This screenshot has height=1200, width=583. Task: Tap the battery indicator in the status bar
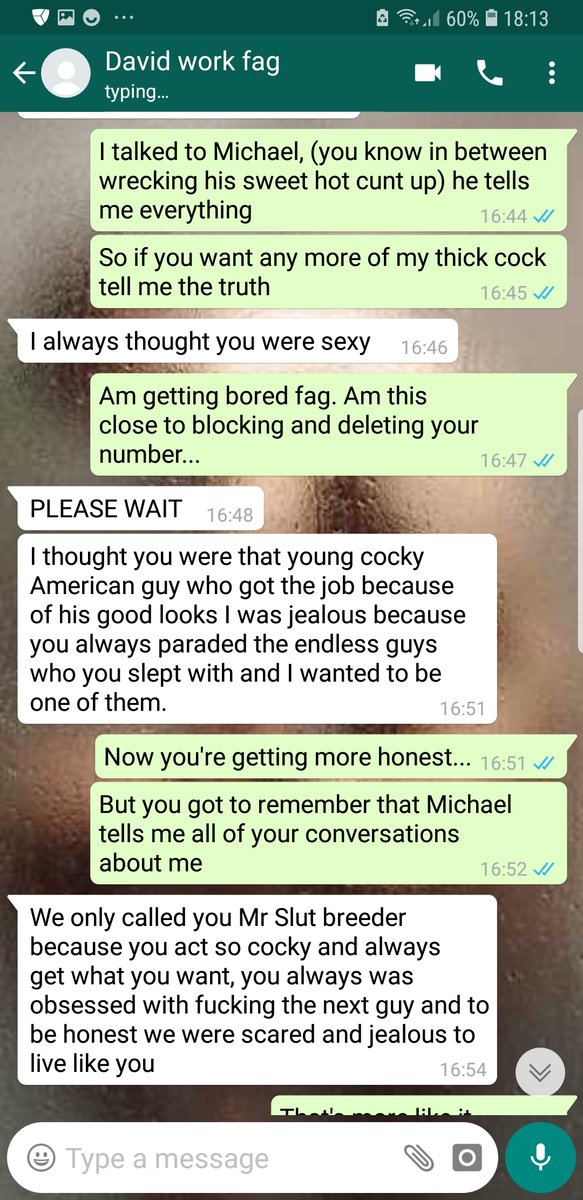coord(491,18)
